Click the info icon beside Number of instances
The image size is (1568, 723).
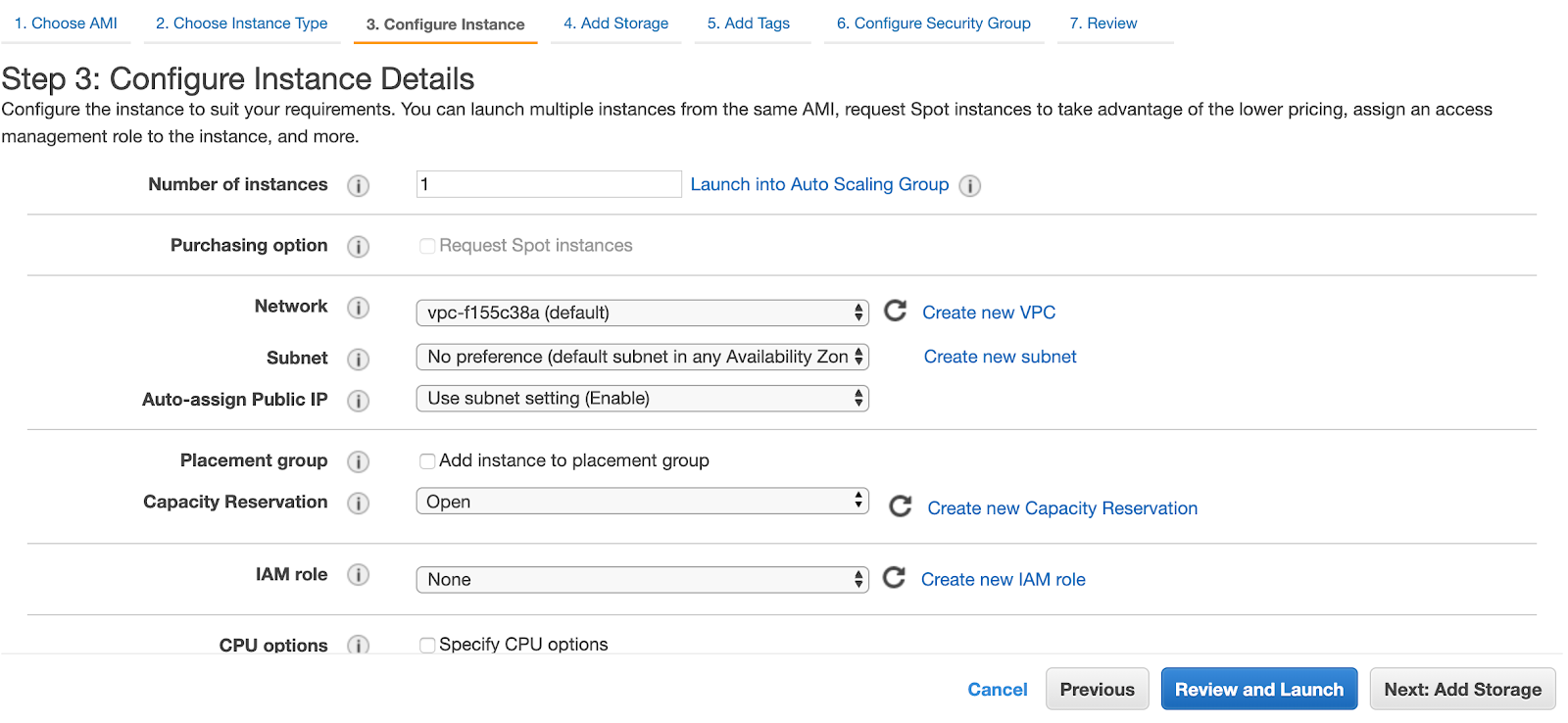point(359,185)
